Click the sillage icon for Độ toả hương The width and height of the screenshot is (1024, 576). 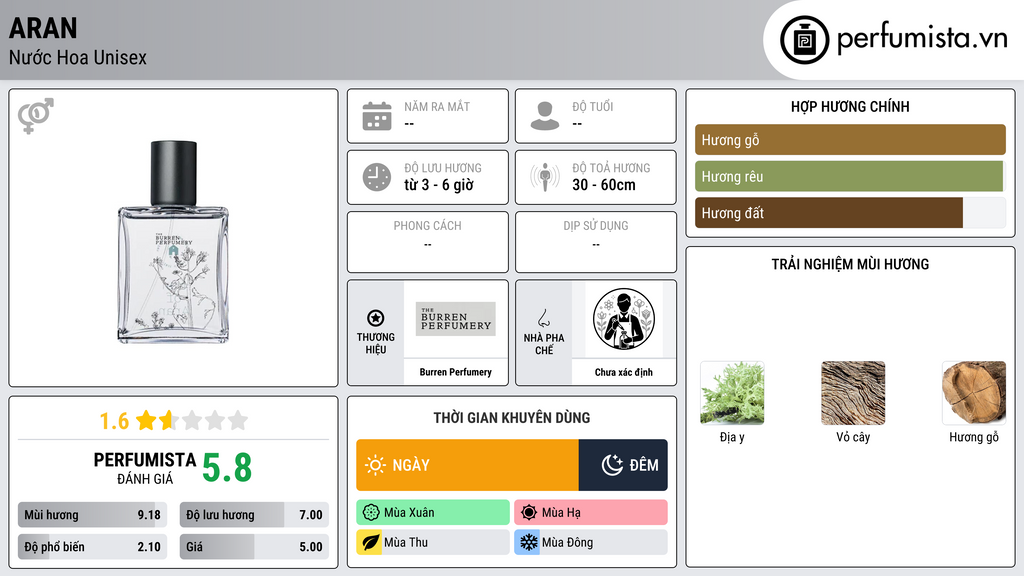click(545, 177)
